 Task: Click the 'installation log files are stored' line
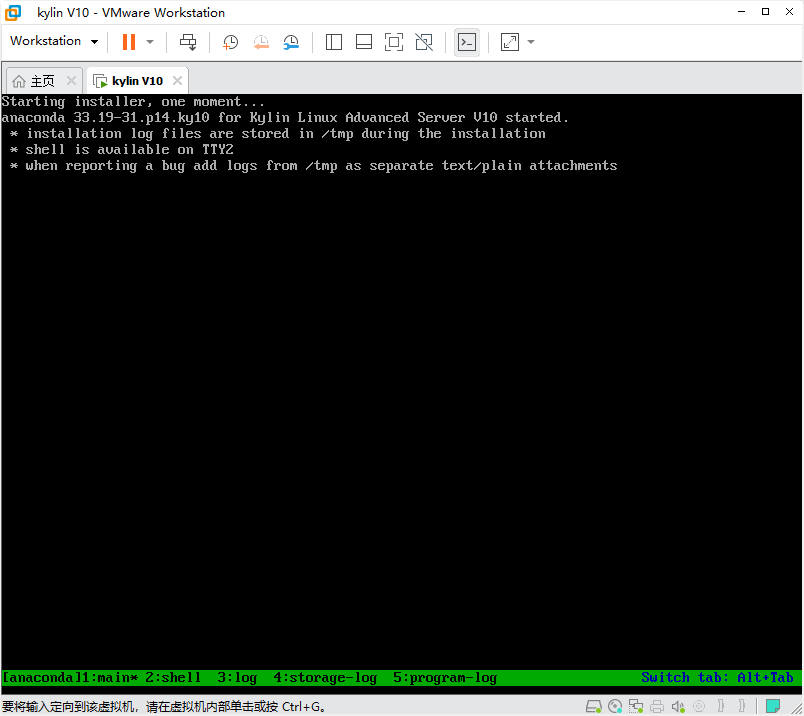pos(278,134)
